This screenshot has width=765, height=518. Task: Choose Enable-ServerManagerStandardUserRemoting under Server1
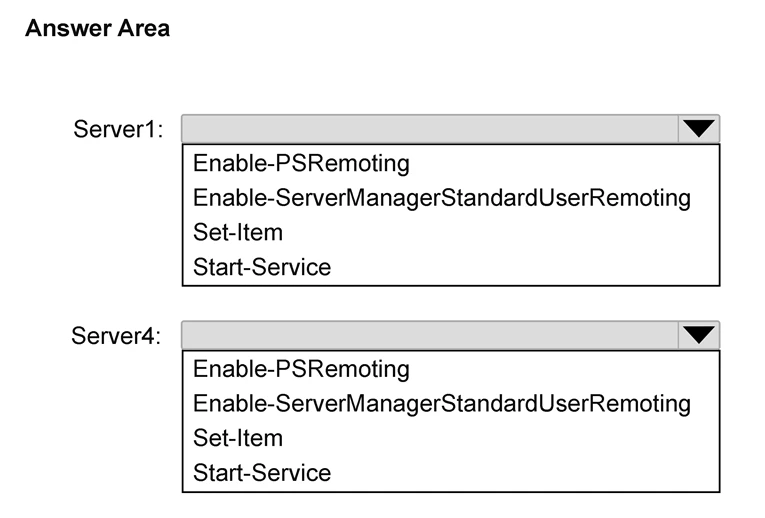coord(442,198)
